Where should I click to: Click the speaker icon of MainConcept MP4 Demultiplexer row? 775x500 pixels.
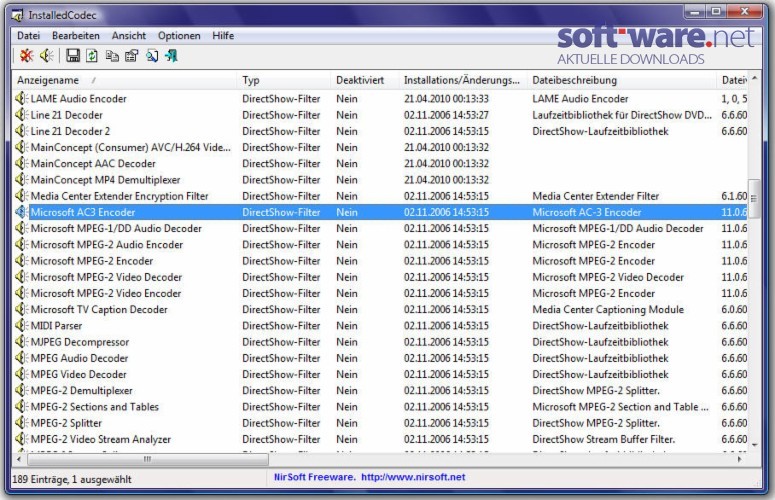pyautogui.click(x=21, y=180)
